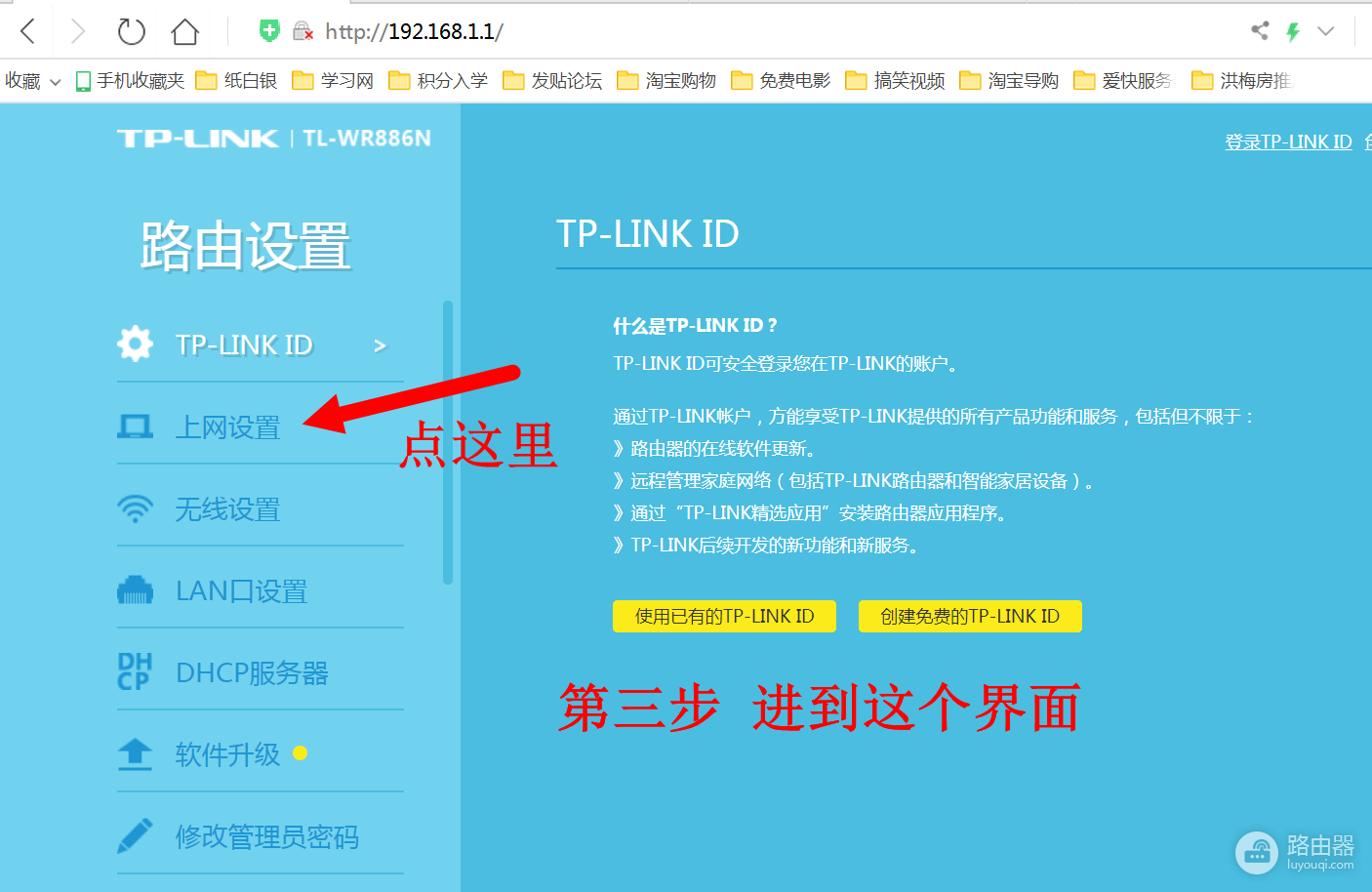Open the 淘宝购物 bookmark folder
Image resolution: width=1372 pixels, height=892 pixels.
[x=666, y=81]
